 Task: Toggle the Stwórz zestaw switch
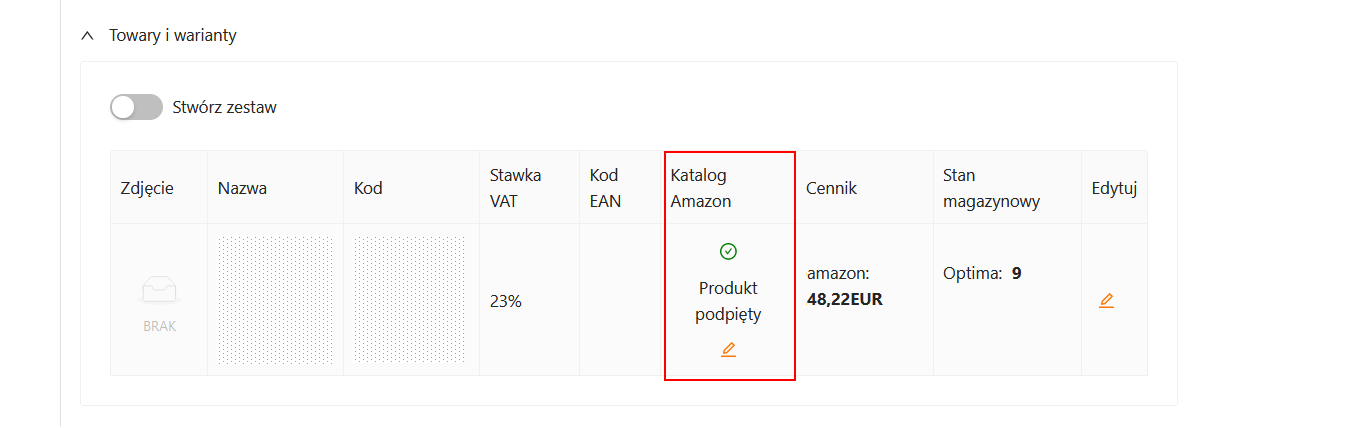[136, 107]
